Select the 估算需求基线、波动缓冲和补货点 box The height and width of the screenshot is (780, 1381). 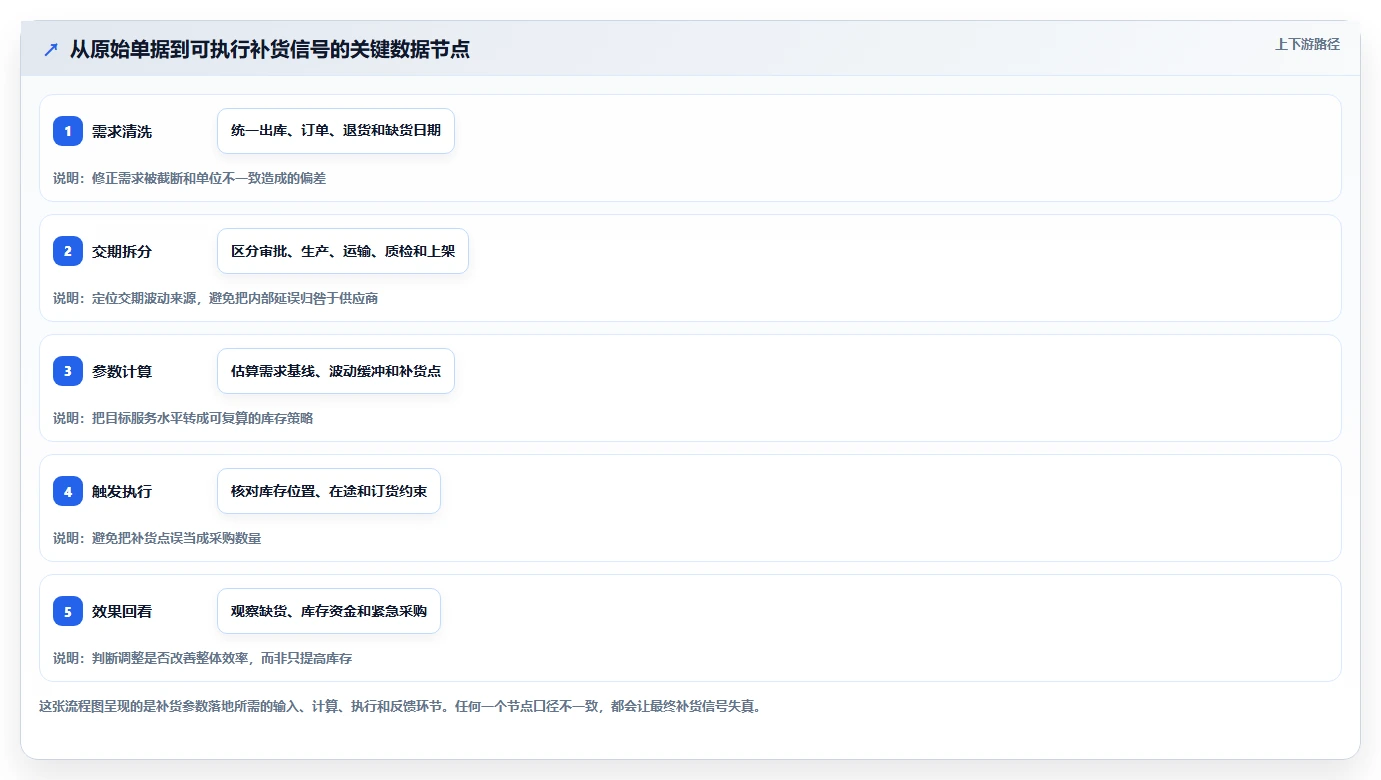(x=336, y=371)
